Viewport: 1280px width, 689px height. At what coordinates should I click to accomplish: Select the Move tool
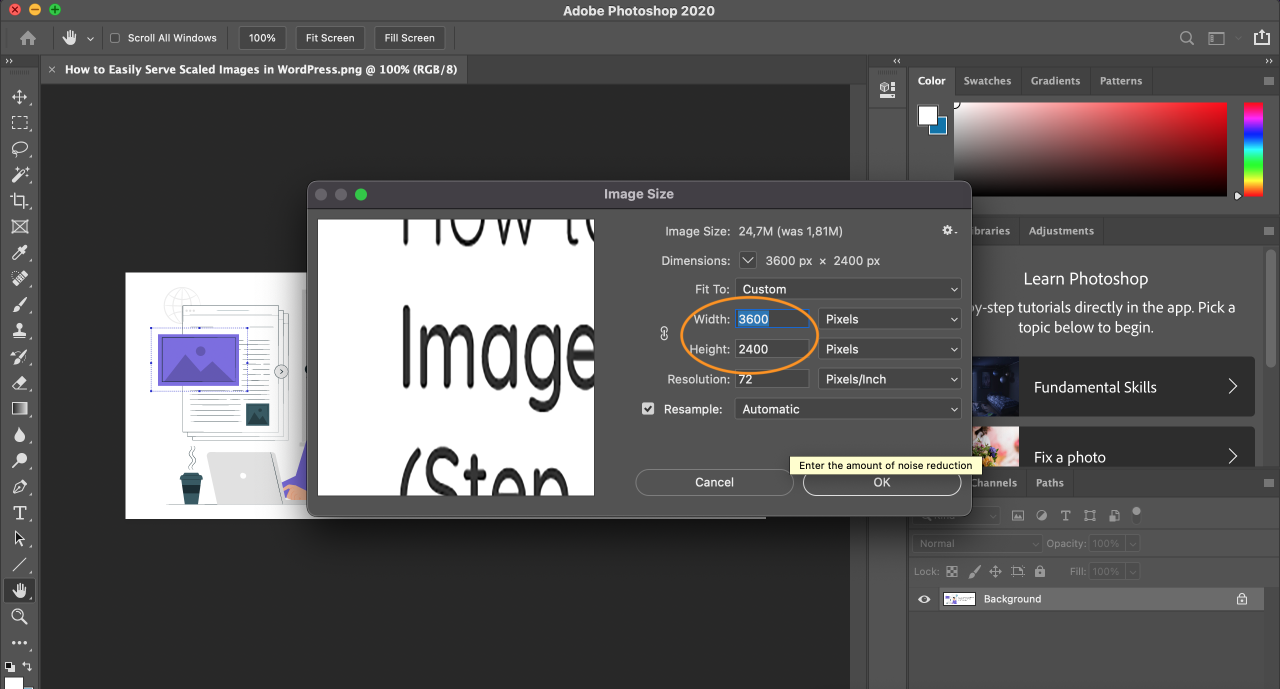point(20,97)
